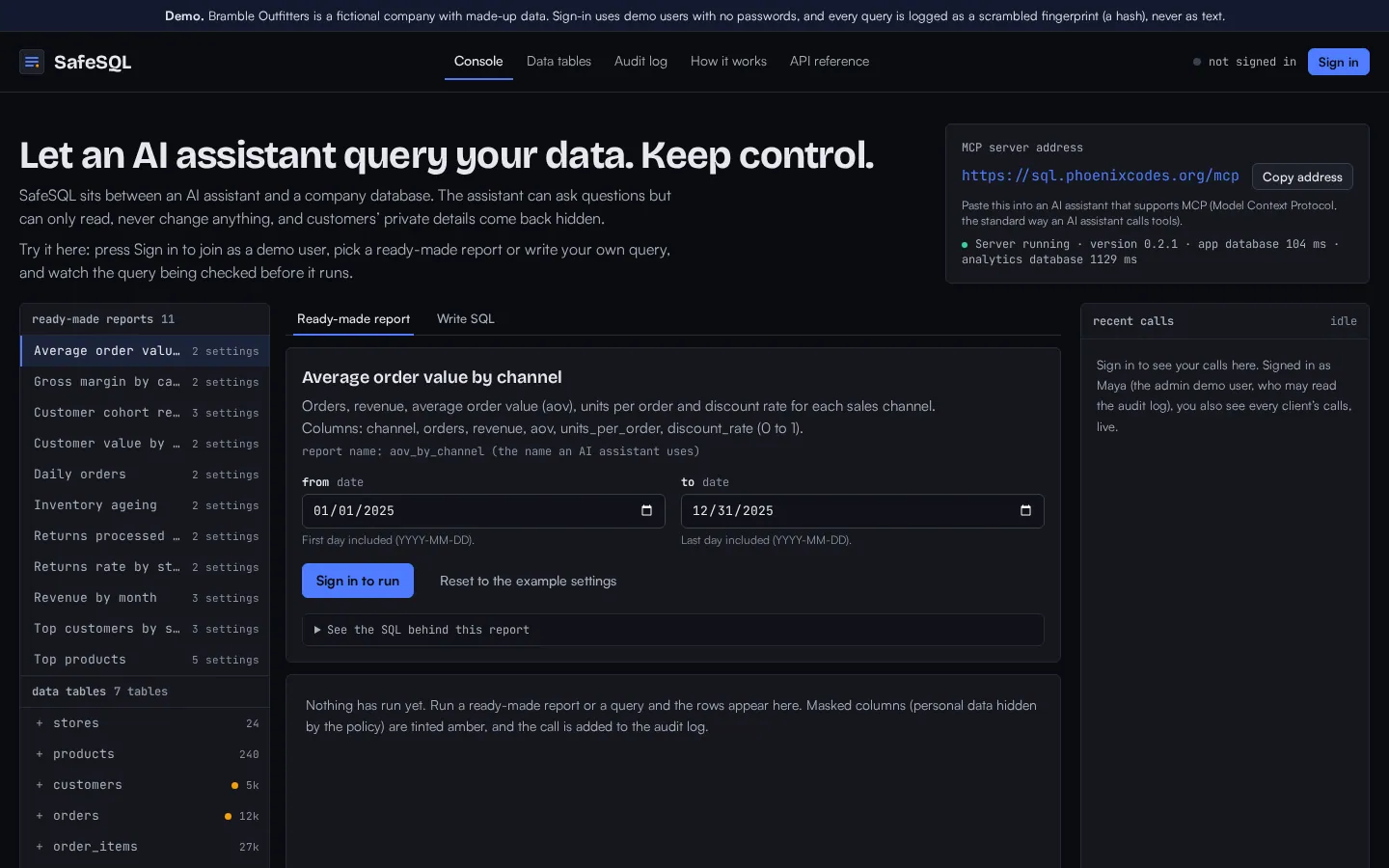This screenshot has width=1389, height=868.
Task: Copy the MCP server address
Action: (x=1302, y=176)
